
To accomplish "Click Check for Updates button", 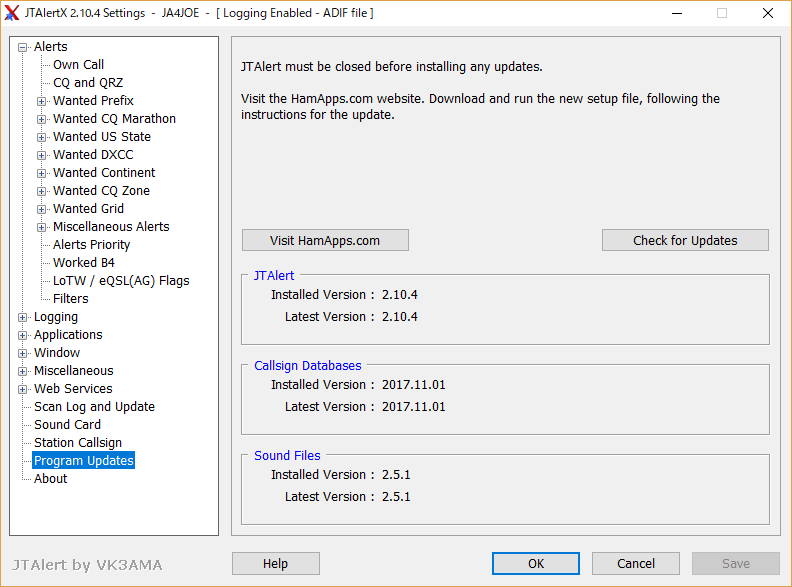I will click(685, 240).
